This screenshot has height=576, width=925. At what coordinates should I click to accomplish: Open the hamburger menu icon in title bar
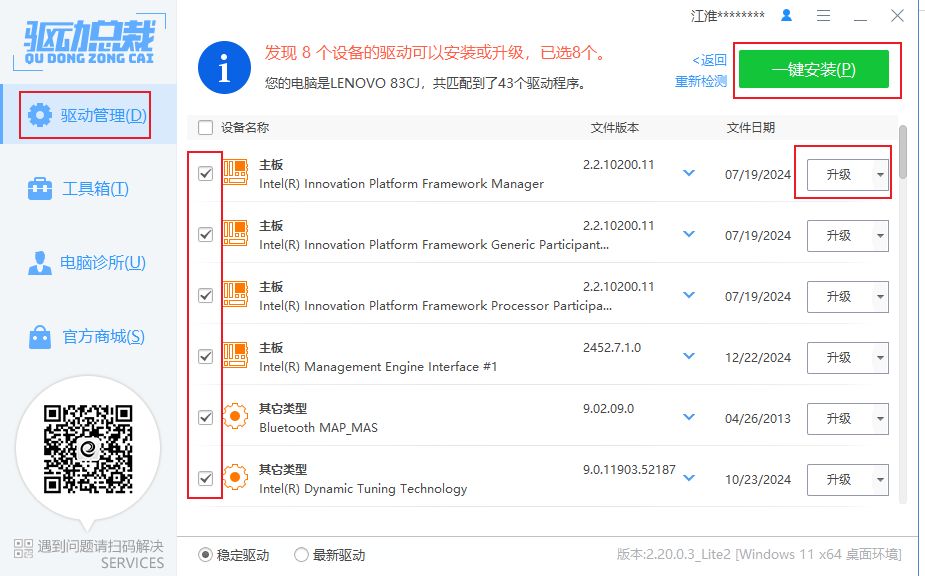pyautogui.click(x=823, y=16)
